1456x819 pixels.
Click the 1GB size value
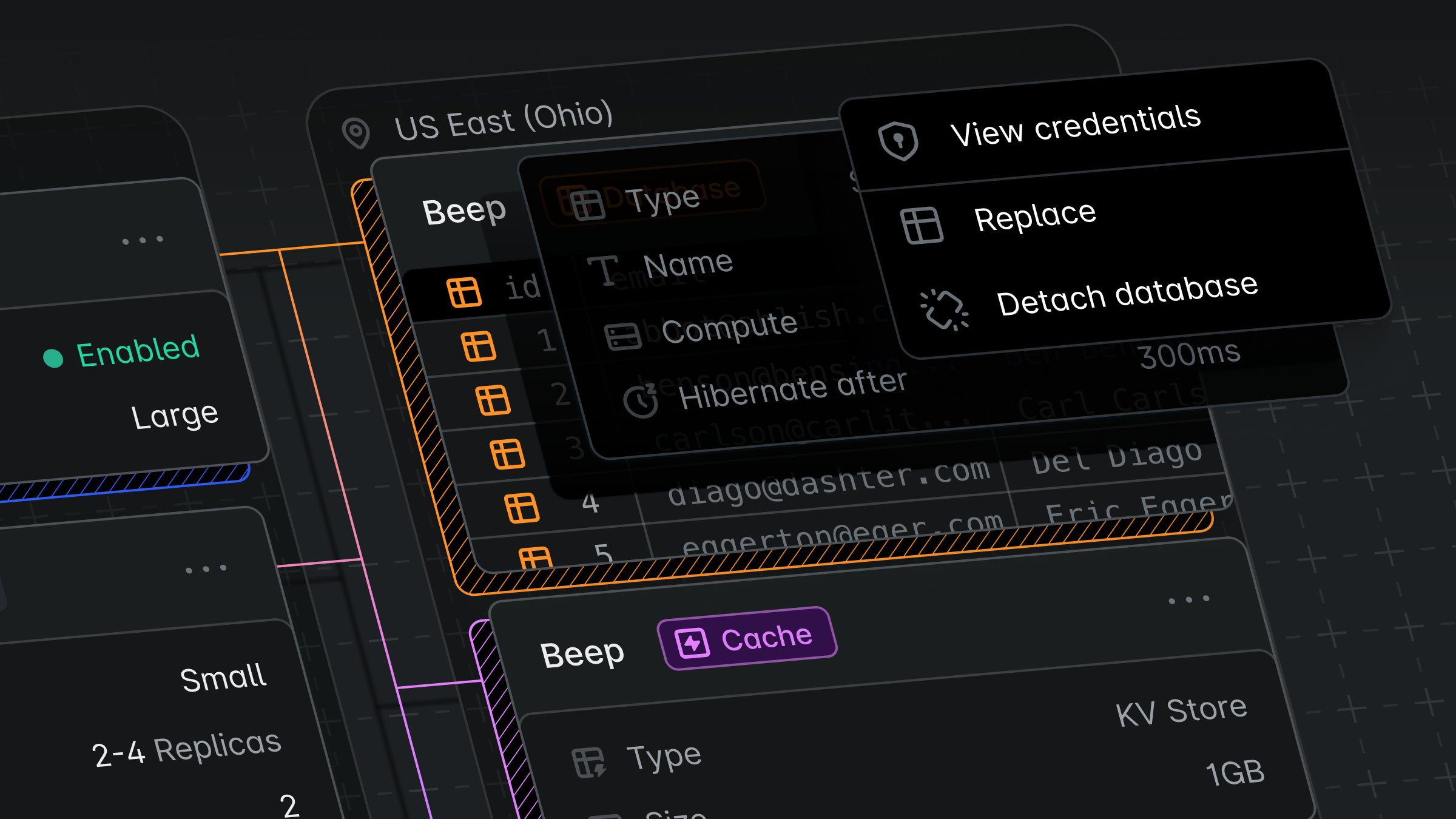pyautogui.click(x=1235, y=772)
